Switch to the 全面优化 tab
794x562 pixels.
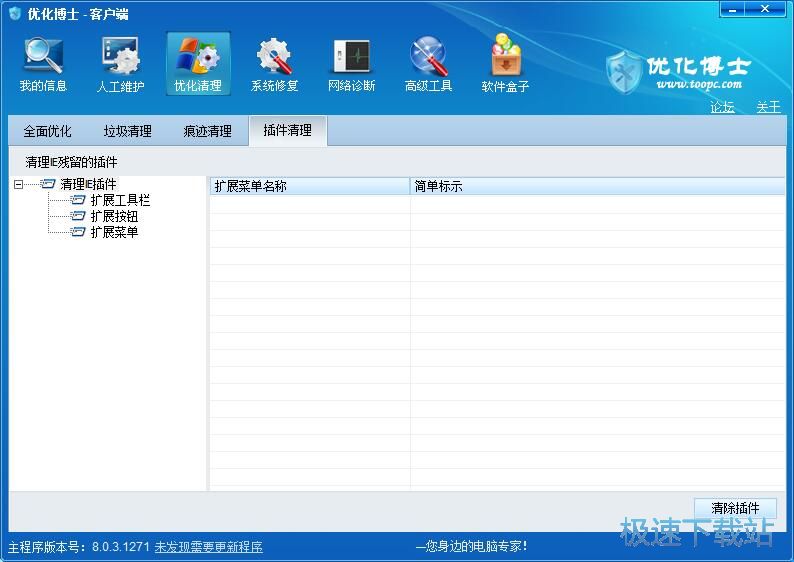coord(48,131)
